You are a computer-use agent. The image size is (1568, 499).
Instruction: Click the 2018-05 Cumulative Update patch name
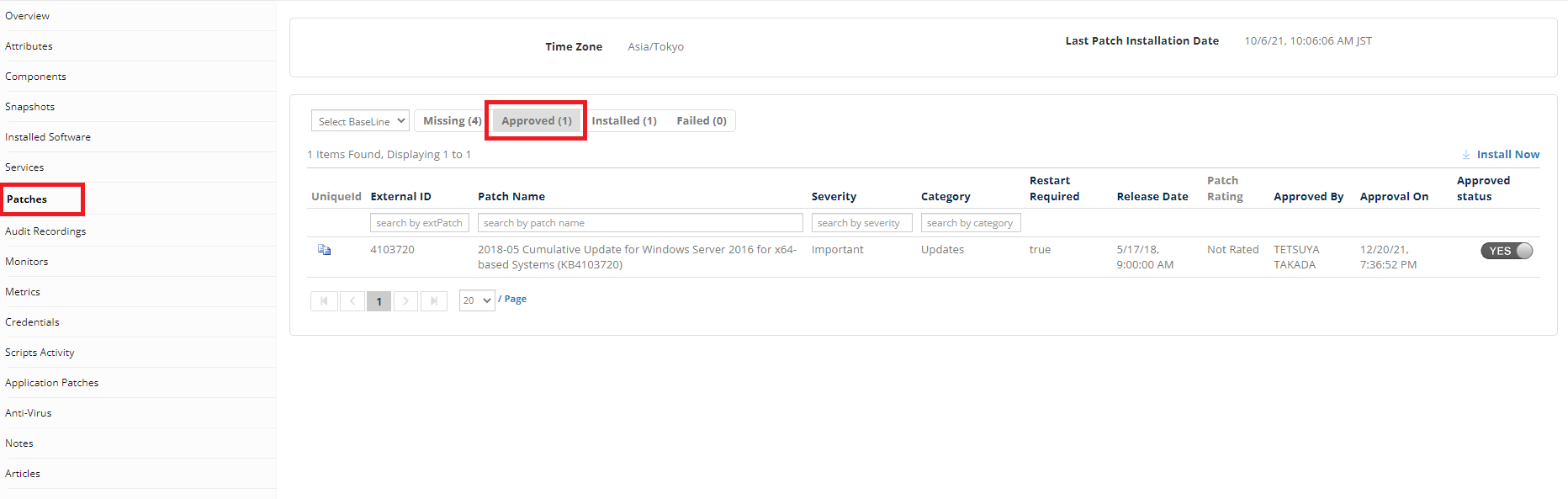click(637, 257)
